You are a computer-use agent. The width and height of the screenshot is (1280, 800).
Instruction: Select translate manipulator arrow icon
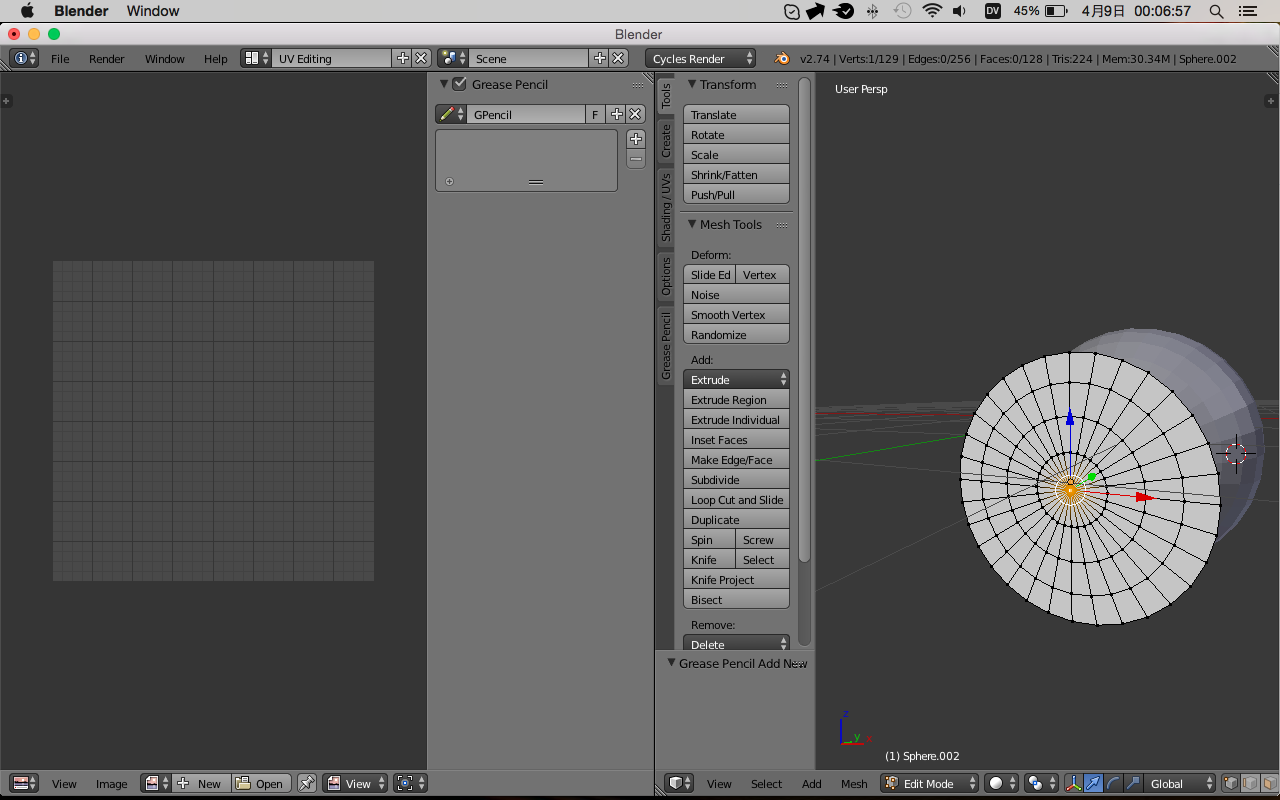pos(1093,783)
